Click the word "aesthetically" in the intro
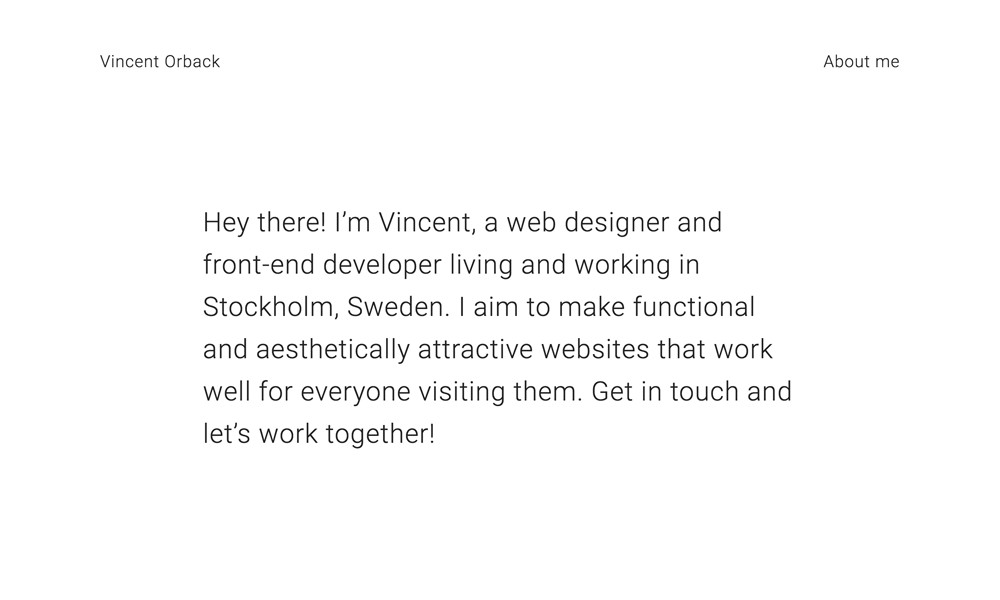The image size is (1000, 600). point(333,350)
